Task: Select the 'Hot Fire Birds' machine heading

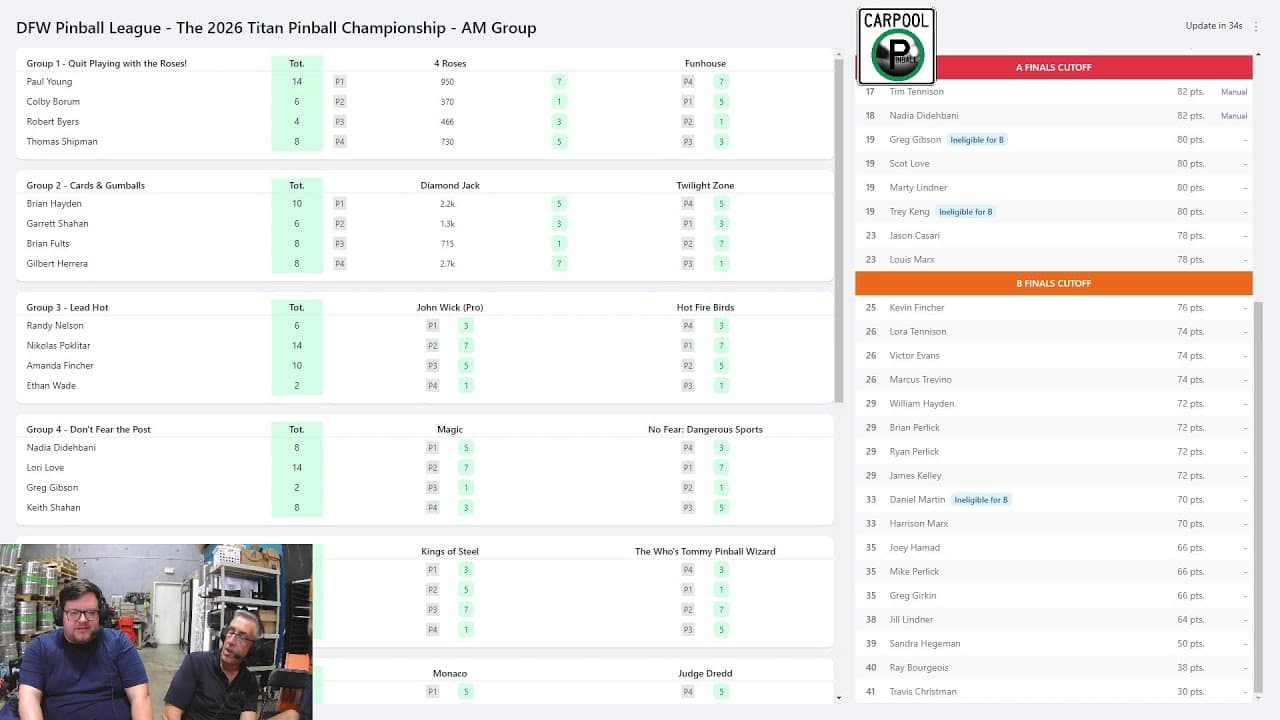Action: (x=705, y=308)
